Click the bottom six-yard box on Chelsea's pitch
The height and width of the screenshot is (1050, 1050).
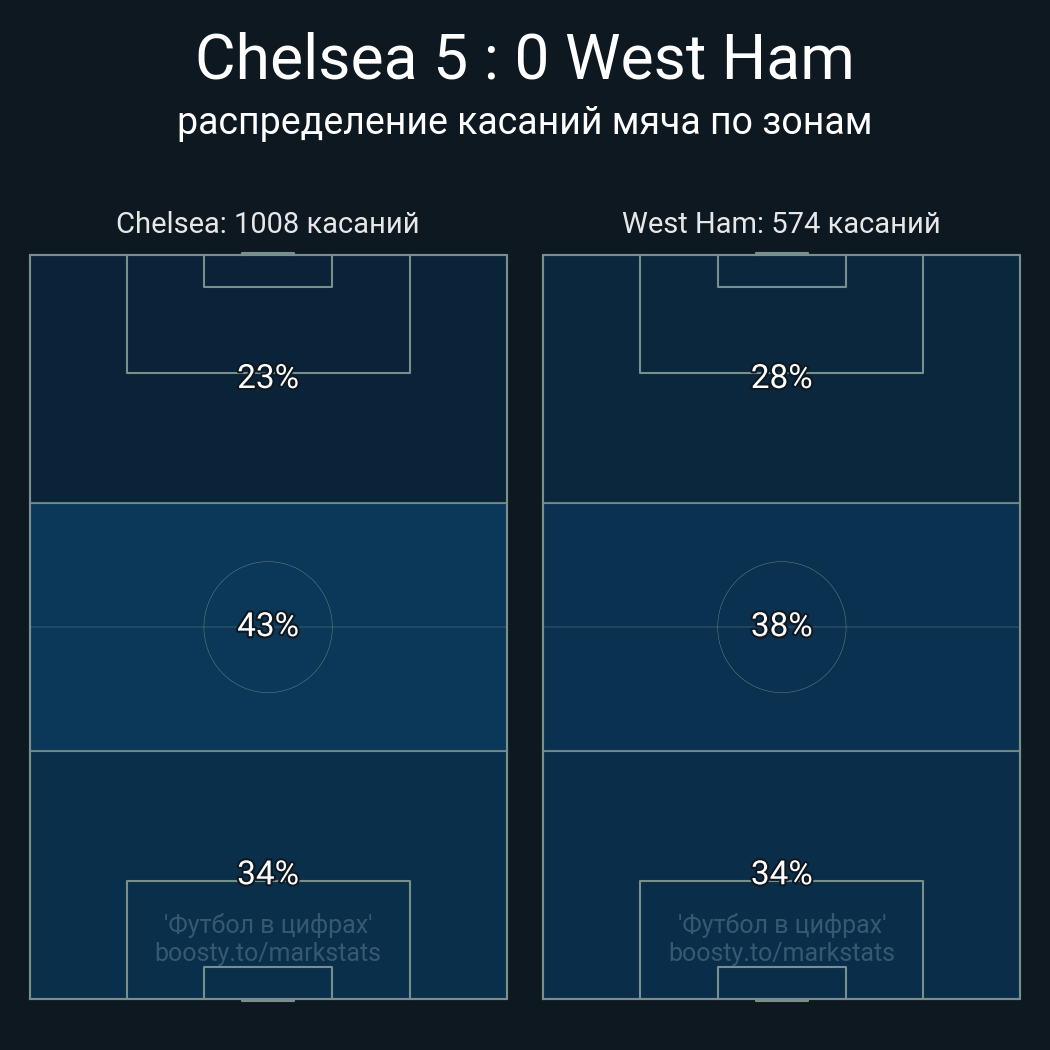(268, 983)
